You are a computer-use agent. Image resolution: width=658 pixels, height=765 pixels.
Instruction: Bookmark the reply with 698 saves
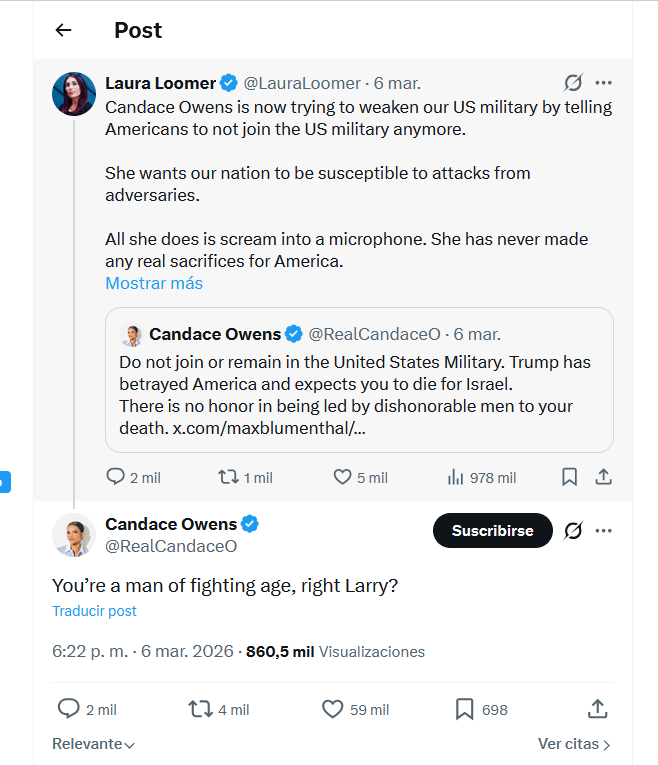coord(464,709)
